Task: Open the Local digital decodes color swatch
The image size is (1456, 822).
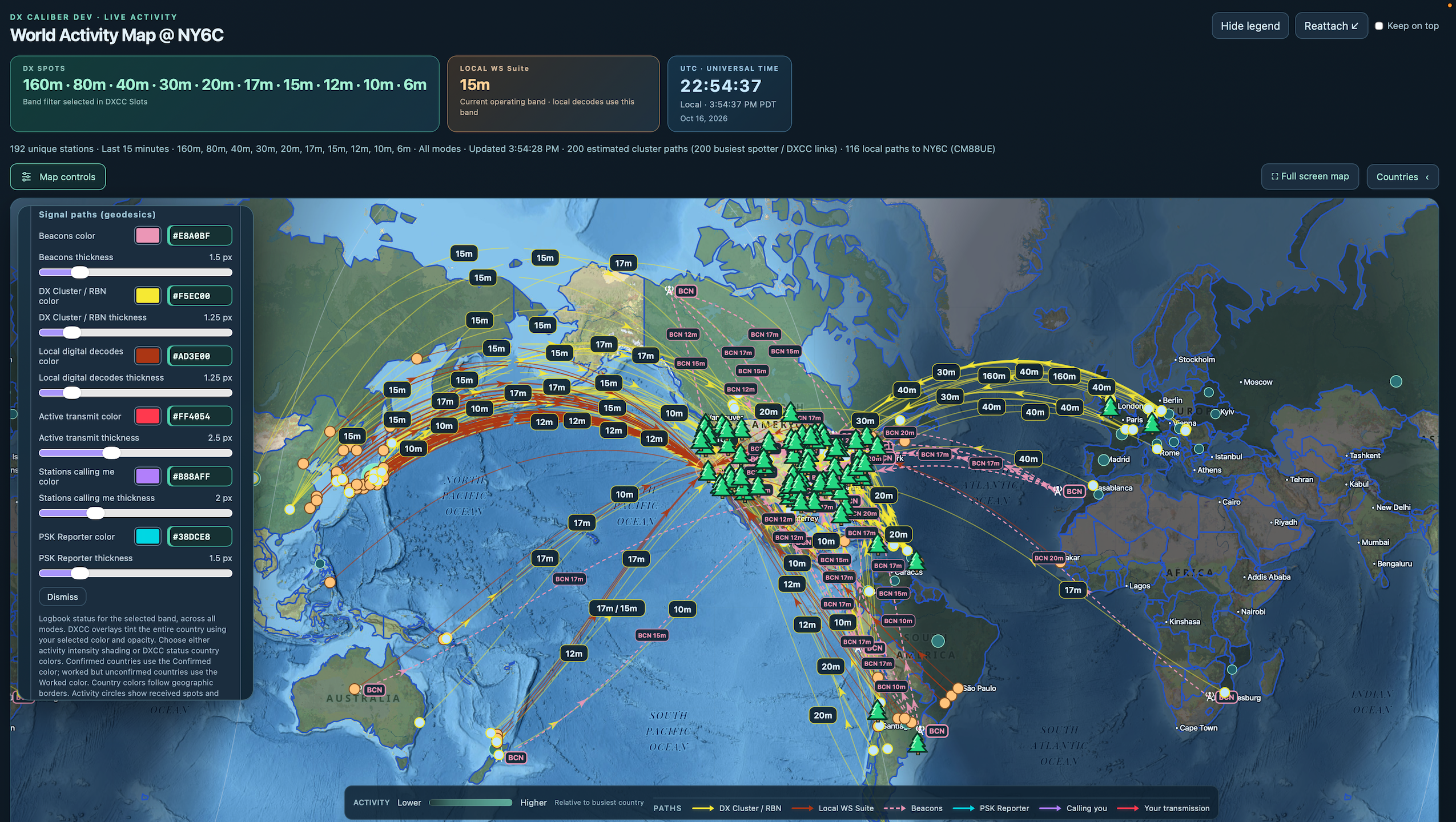Action: [x=147, y=356]
